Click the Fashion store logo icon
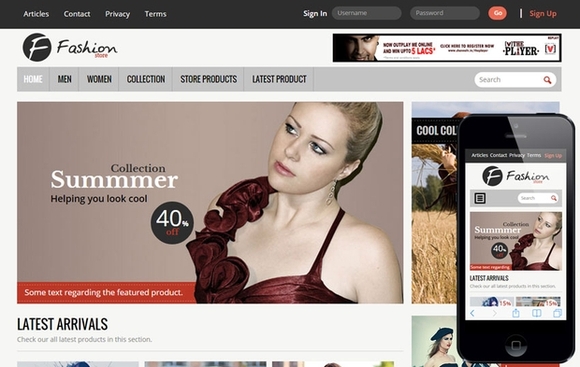The height and width of the screenshot is (367, 580). point(37,47)
